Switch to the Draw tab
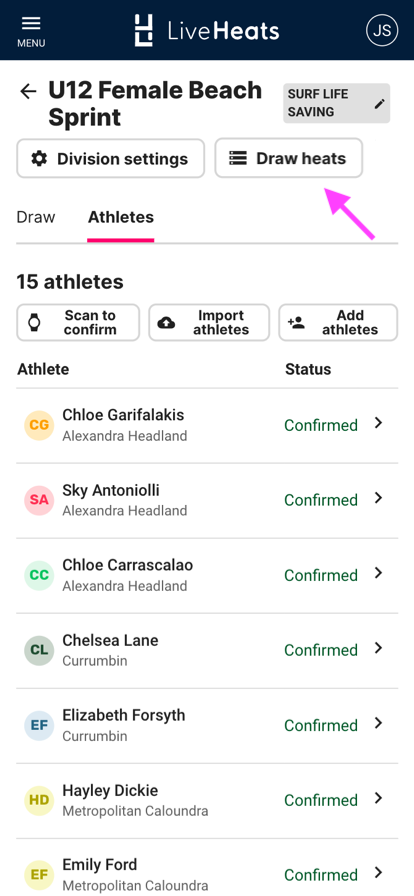This screenshot has height=896, width=414. point(36,217)
